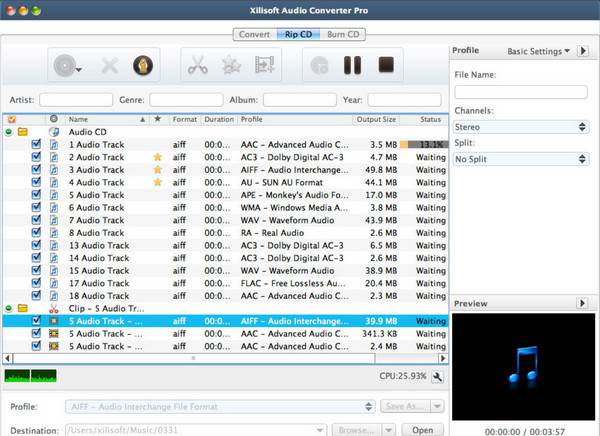This screenshot has height=436, width=600.
Task: Uncheck 15 Audio Track checkbox
Action: (x=36, y=270)
